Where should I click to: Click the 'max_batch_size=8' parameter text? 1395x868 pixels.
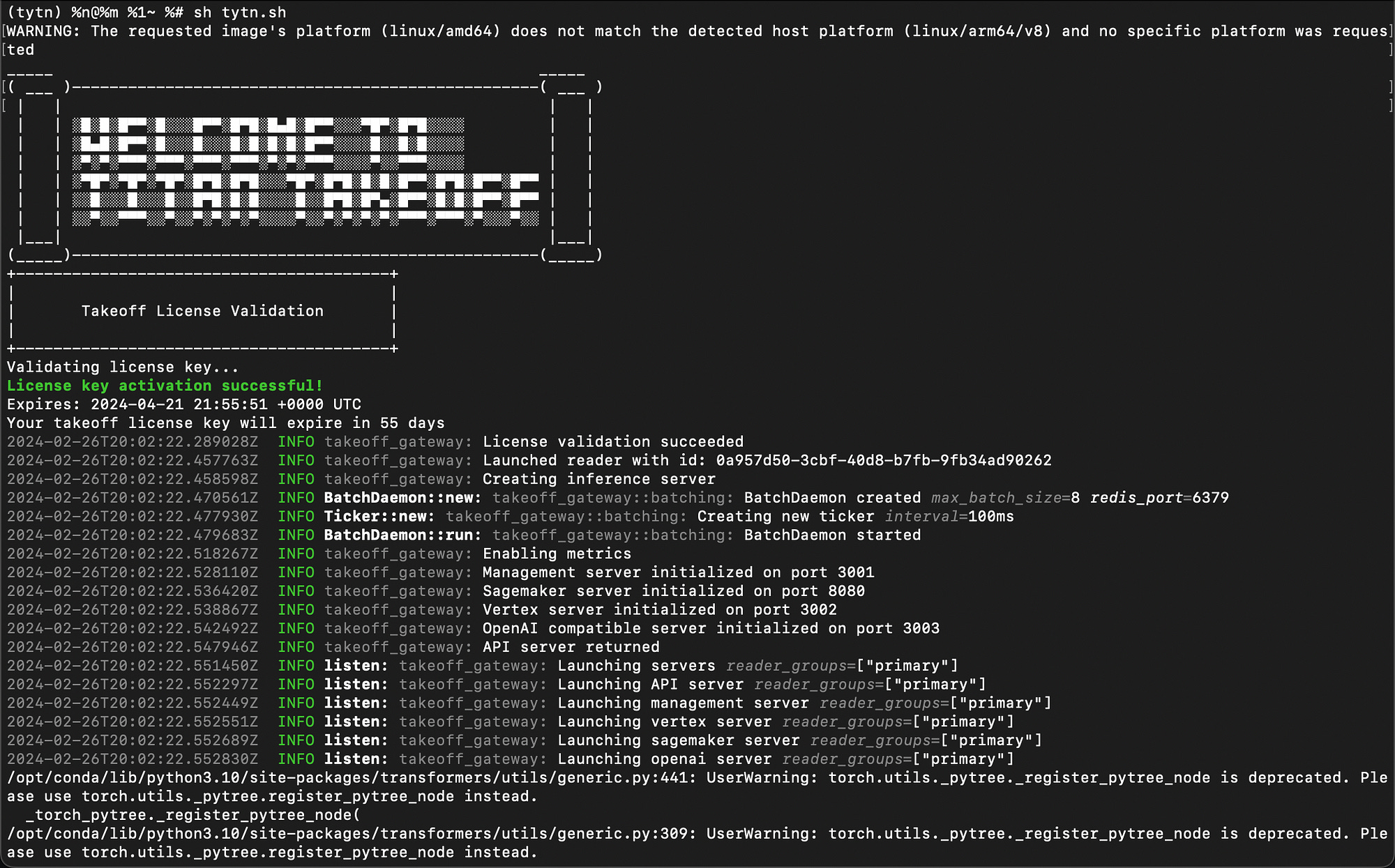[1005, 498]
